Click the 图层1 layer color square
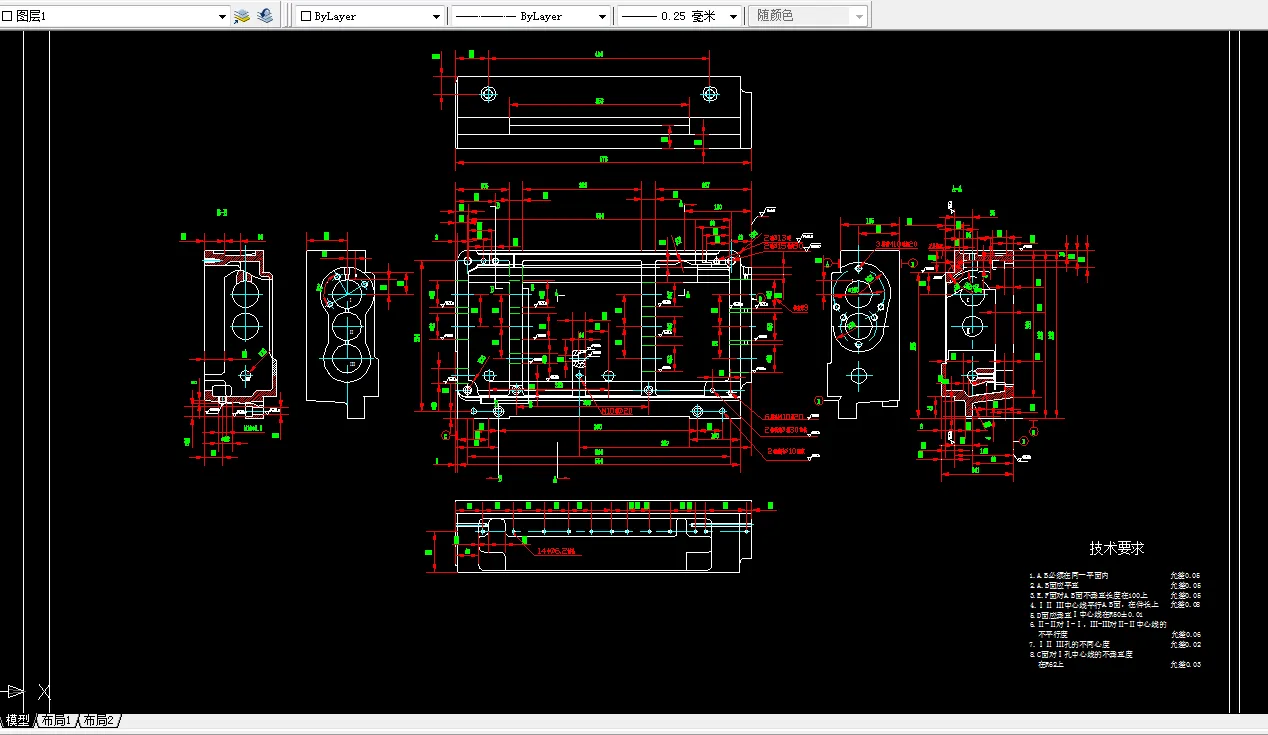The width and height of the screenshot is (1268, 735). (x=7, y=16)
